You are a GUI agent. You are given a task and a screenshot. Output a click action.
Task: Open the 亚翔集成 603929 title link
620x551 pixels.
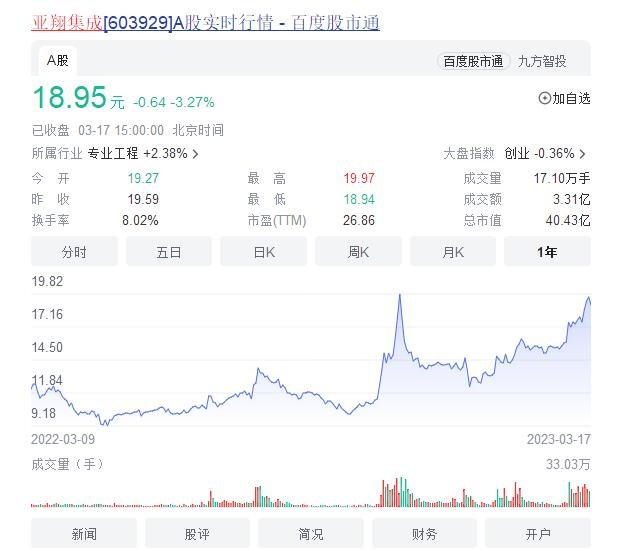point(205,22)
